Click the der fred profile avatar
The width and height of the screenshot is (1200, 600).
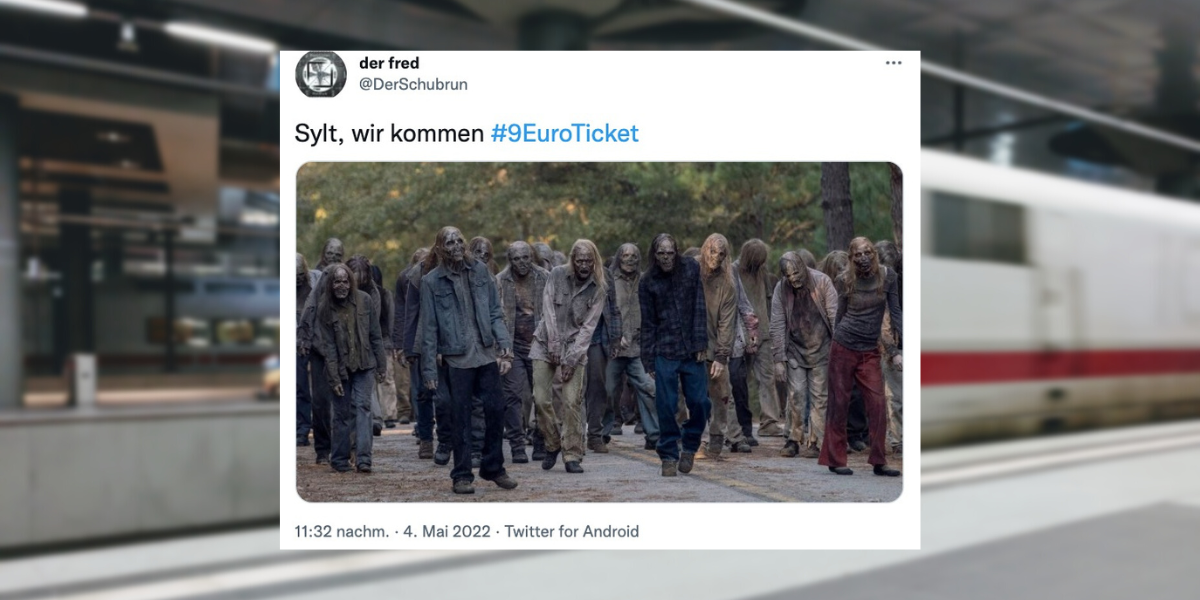(321, 74)
